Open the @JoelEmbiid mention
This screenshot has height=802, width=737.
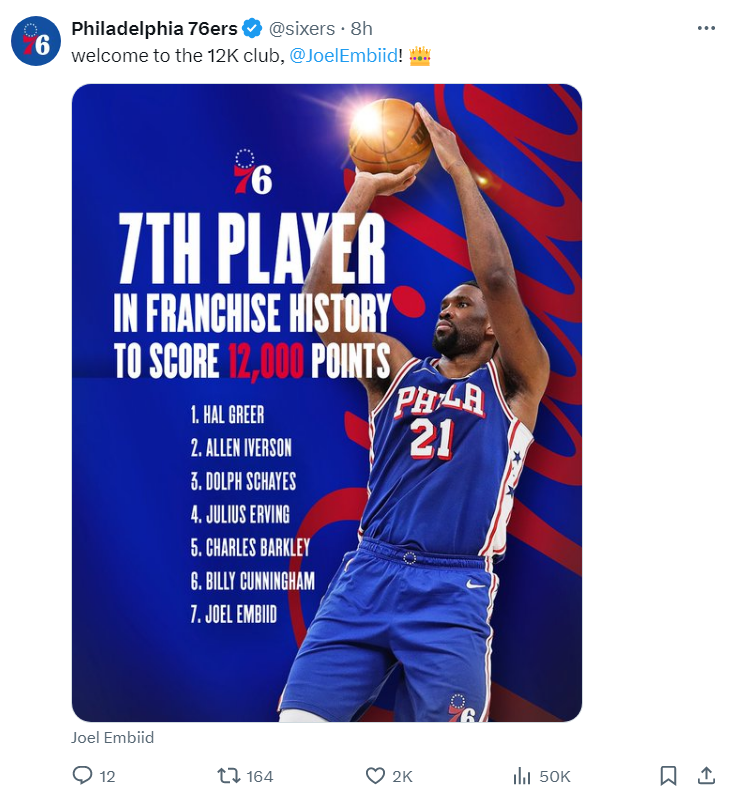click(x=343, y=55)
